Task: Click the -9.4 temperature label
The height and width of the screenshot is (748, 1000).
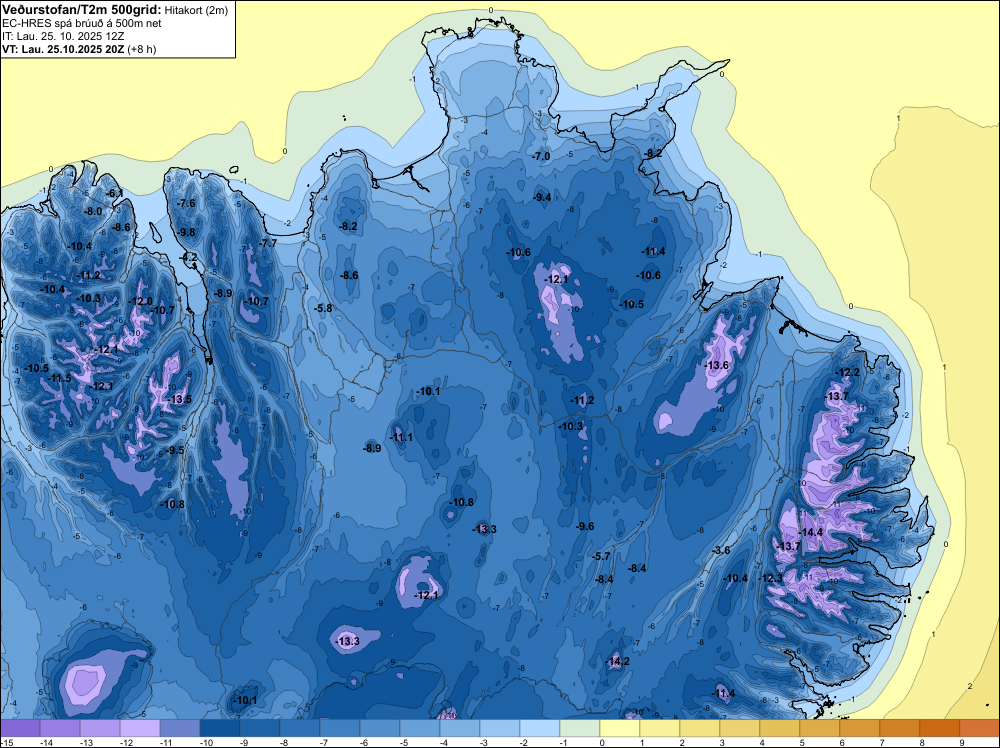Action: point(542,198)
